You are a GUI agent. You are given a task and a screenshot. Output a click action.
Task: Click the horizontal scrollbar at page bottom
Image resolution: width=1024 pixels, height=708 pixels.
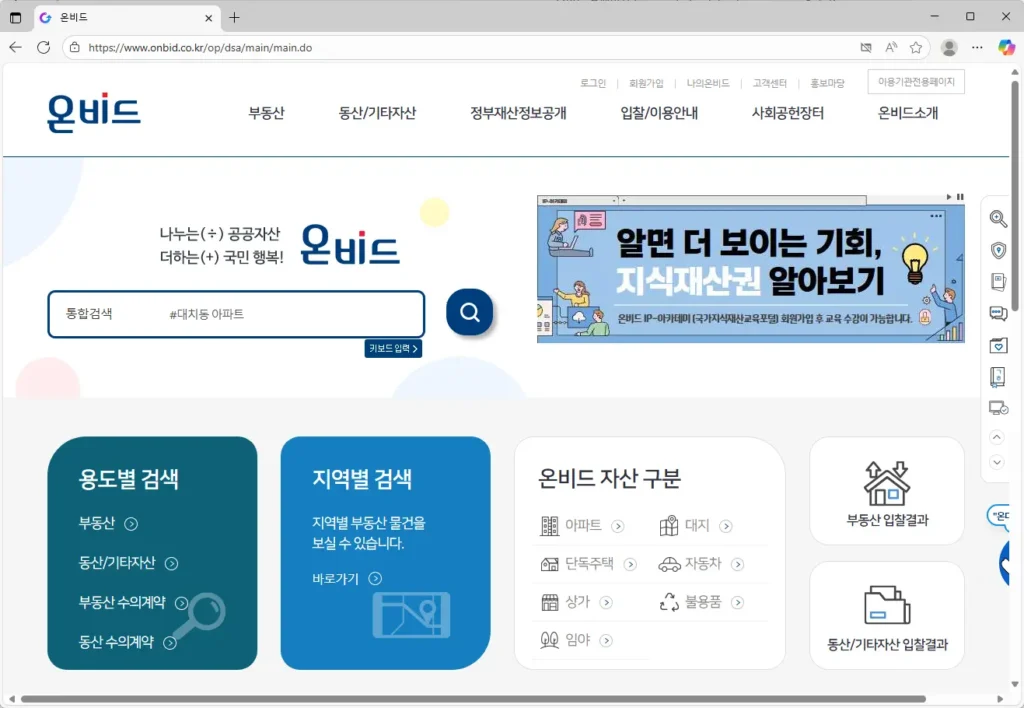click(470, 699)
